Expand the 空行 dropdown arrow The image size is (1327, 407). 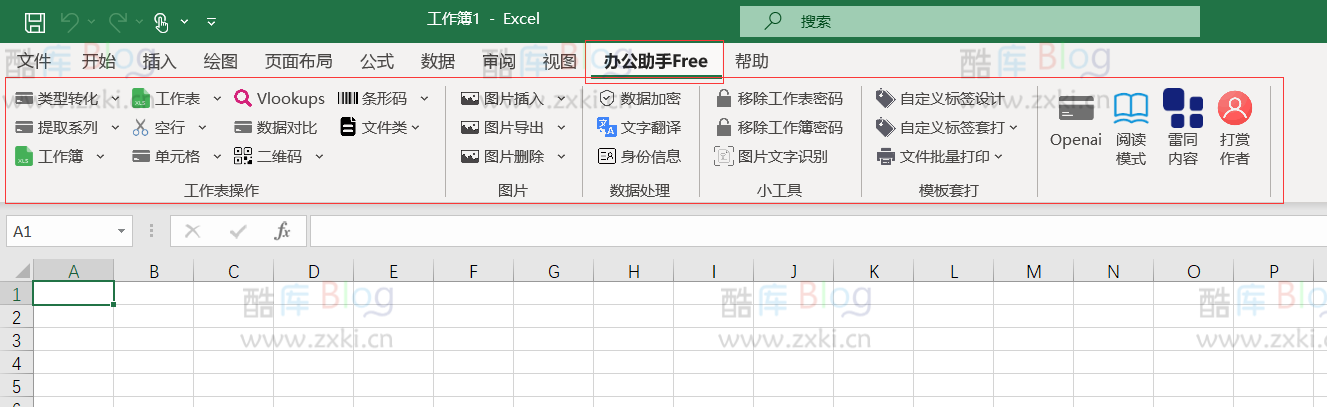click(x=202, y=127)
